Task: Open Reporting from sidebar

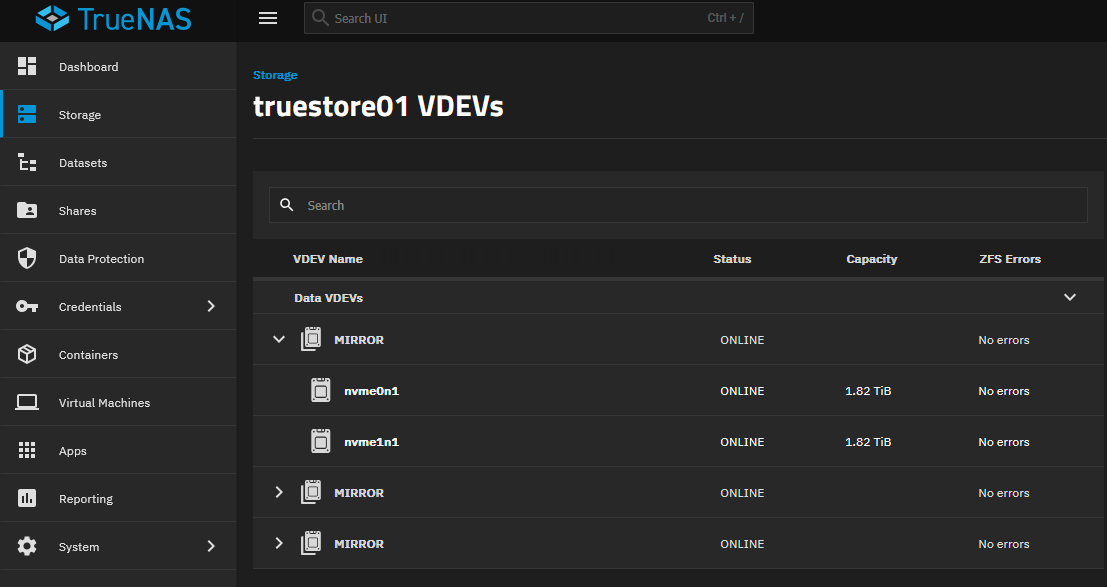Action: click(85, 499)
